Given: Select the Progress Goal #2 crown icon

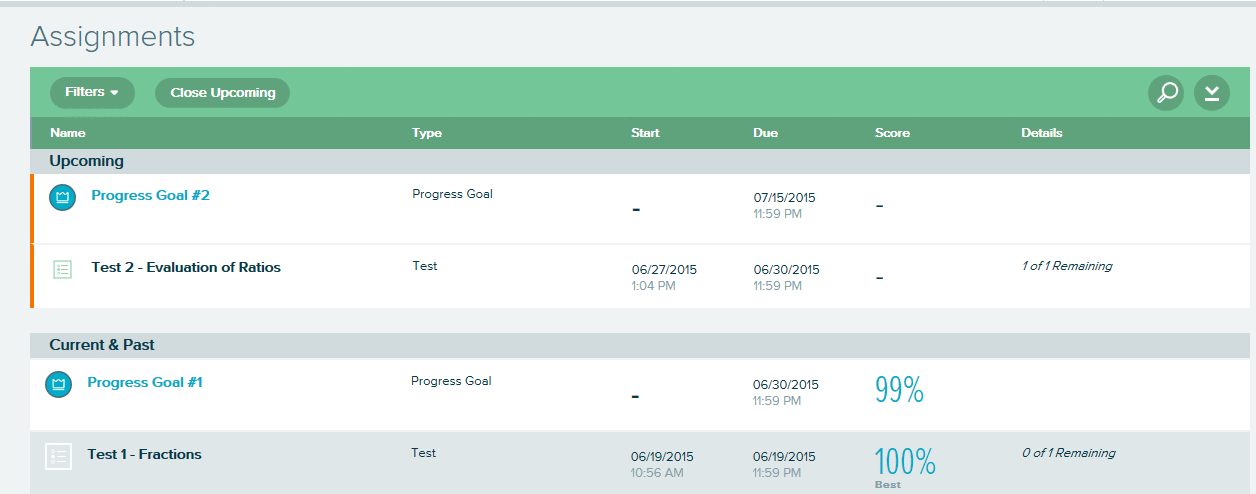Looking at the screenshot, I should pyautogui.click(x=63, y=197).
